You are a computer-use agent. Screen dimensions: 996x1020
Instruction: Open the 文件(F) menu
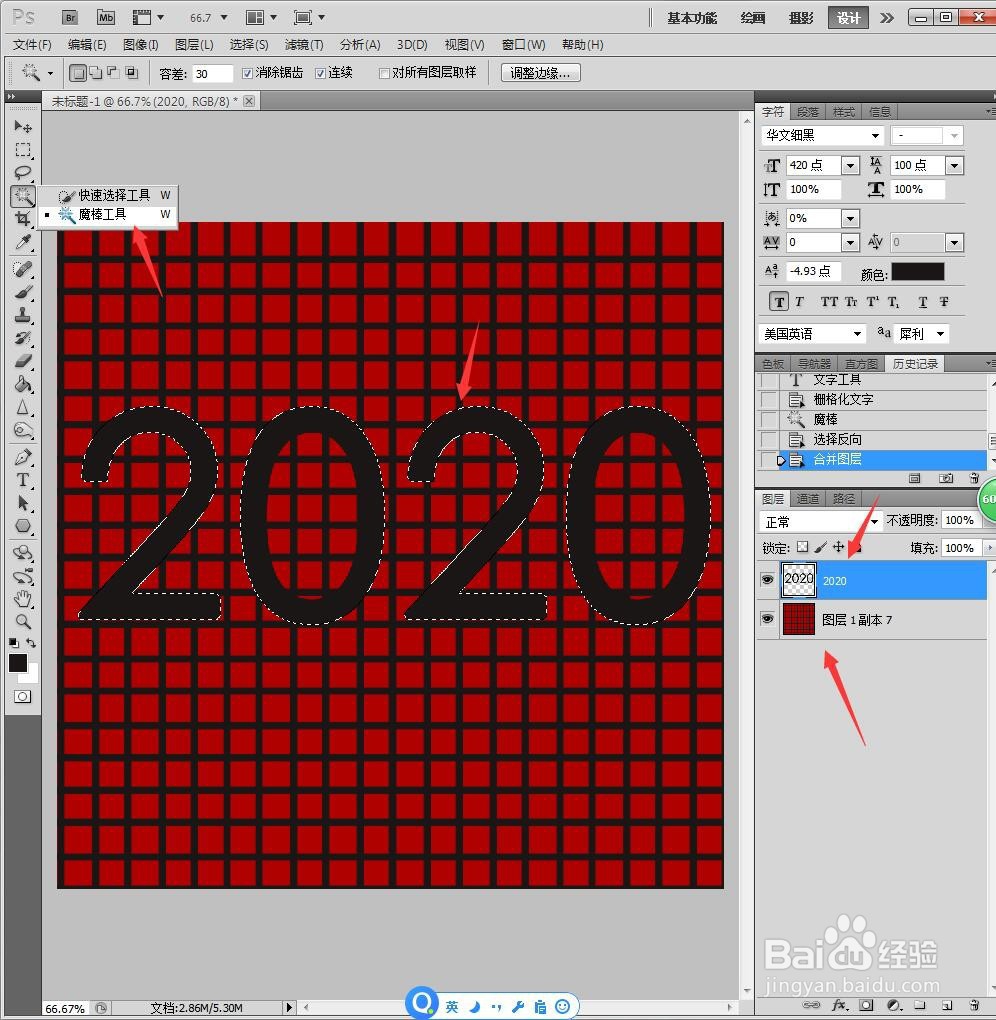pyautogui.click(x=32, y=45)
